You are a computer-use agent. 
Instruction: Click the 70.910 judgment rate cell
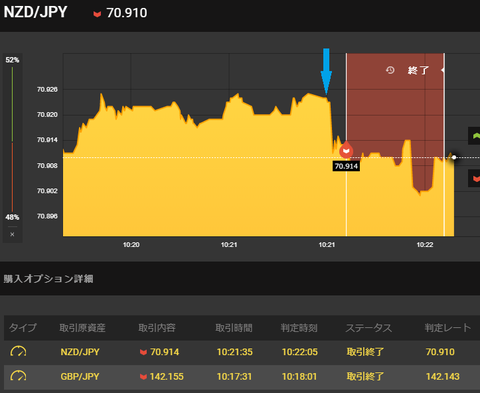point(440,352)
